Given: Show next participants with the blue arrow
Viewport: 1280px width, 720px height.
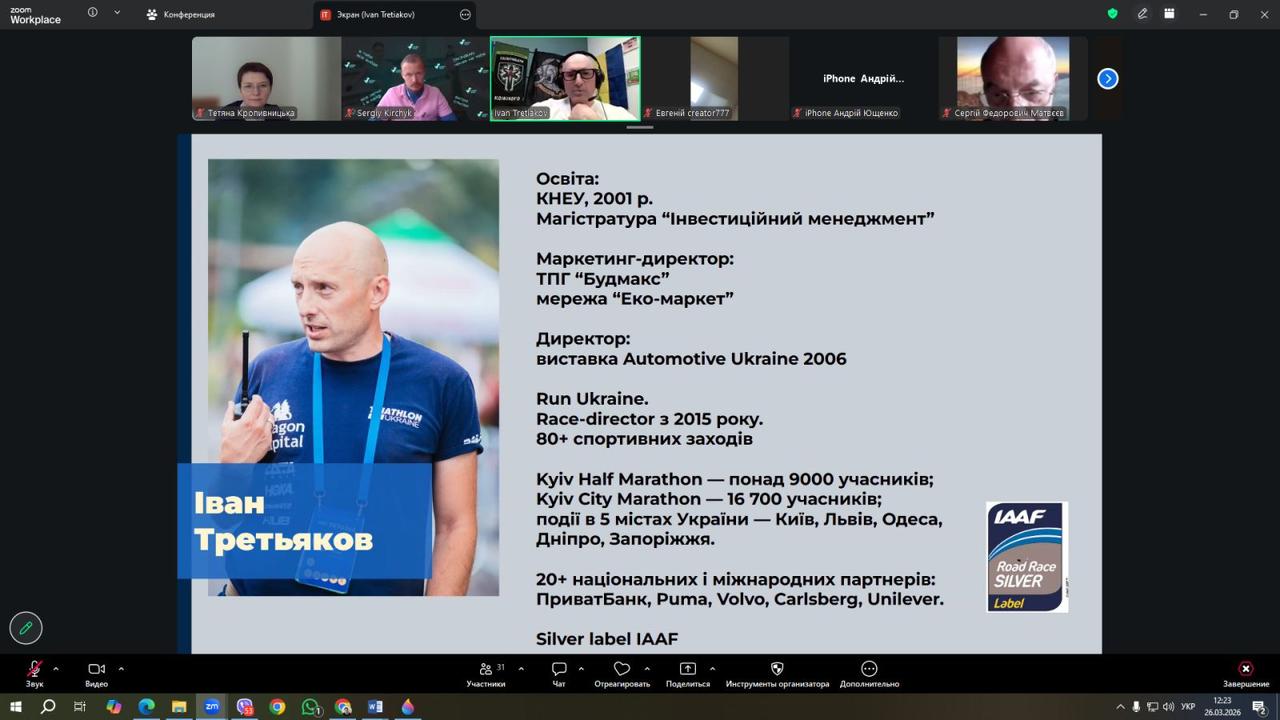Looking at the screenshot, I should click(1107, 79).
